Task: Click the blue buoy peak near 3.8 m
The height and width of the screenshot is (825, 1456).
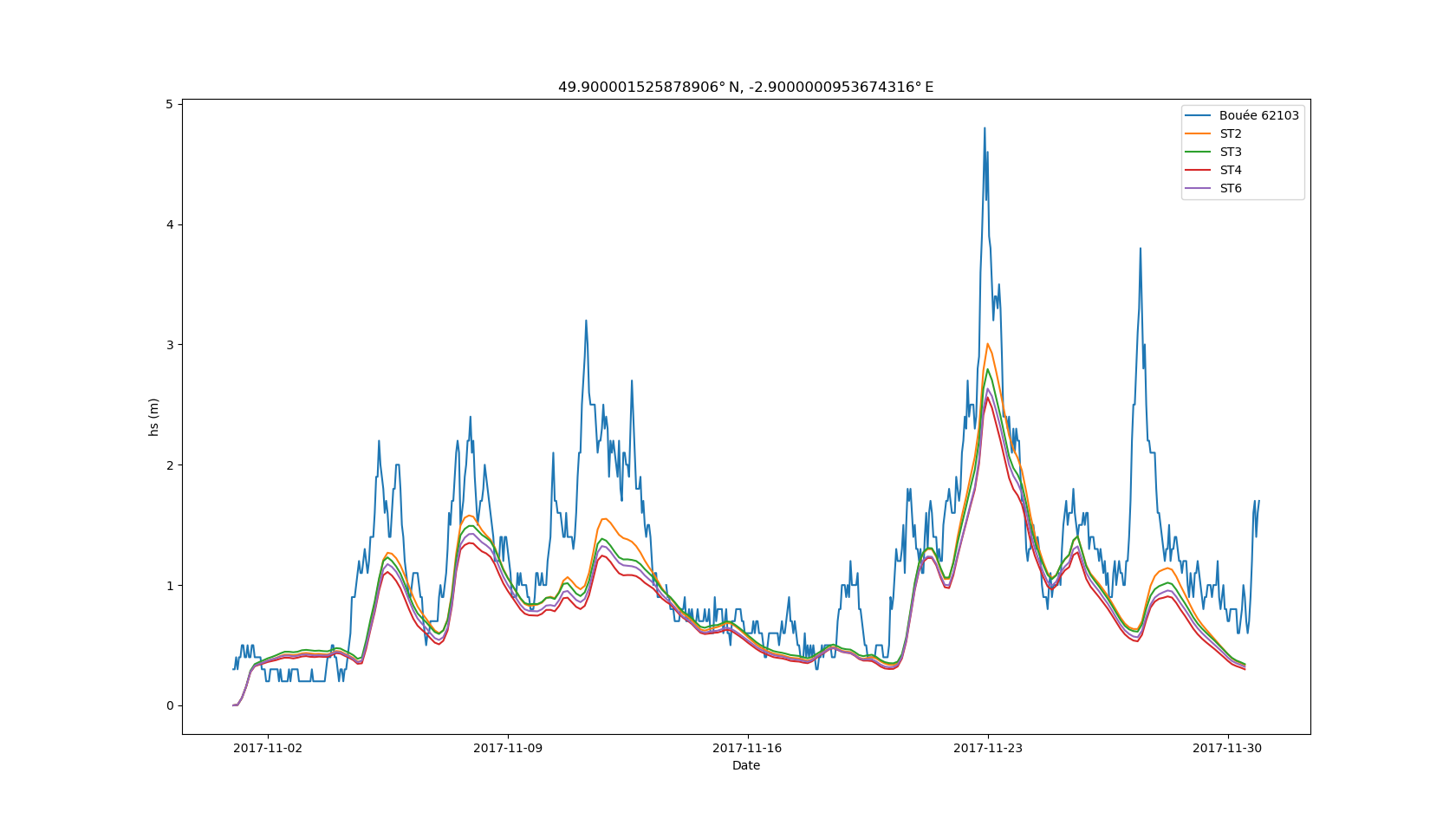Action: pyautogui.click(x=1141, y=249)
